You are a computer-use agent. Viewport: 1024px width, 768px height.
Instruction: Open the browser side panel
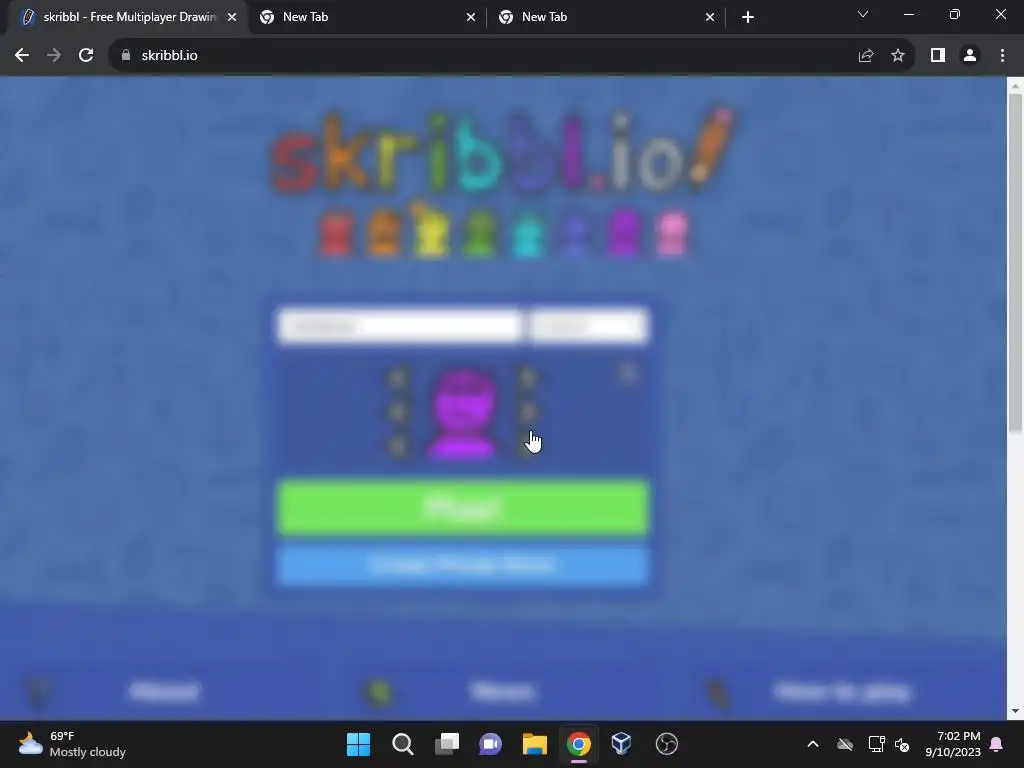[938, 56]
